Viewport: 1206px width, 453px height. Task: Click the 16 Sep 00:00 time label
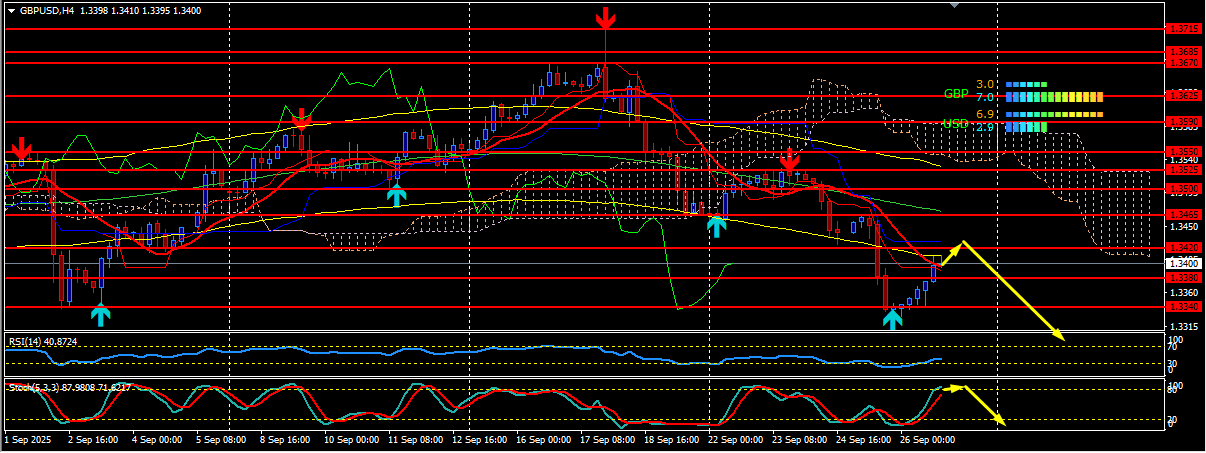click(x=542, y=439)
